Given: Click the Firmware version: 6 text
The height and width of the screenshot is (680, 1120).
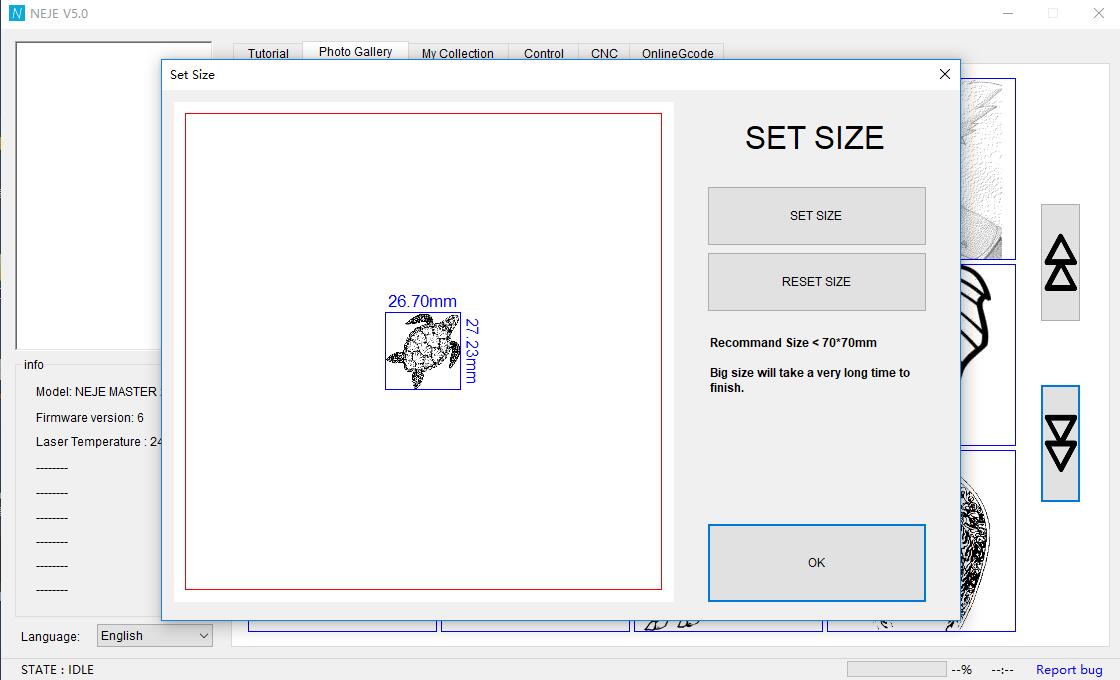Looking at the screenshot, I should (89, 417).
